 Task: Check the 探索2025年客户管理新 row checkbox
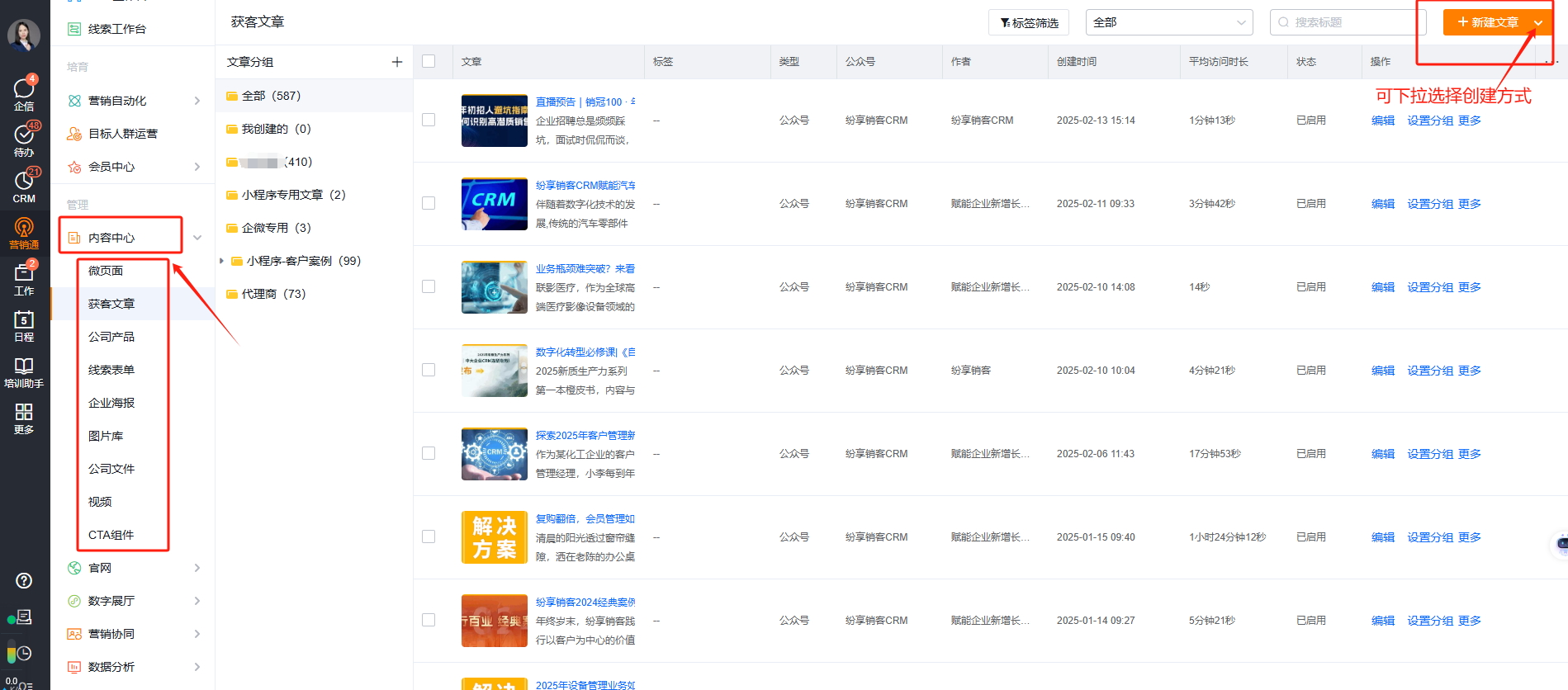coord(429,453)
